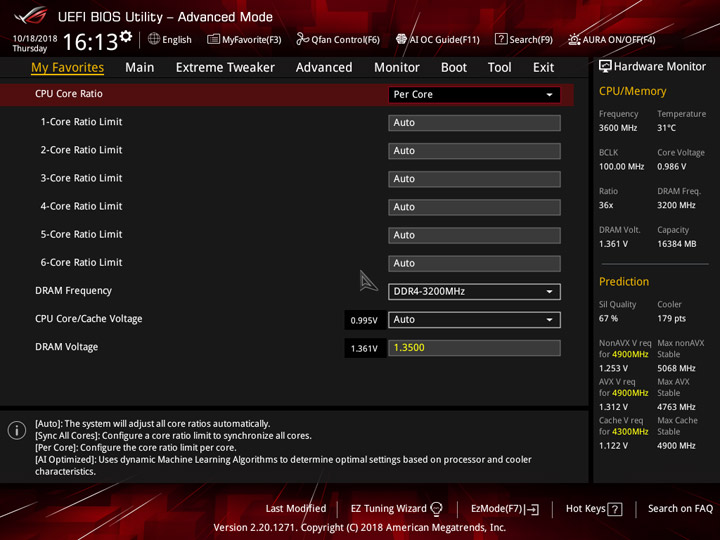Click the clock settings gear icon
The height and width of the screenshot is (540, 720).
(126, 36)
